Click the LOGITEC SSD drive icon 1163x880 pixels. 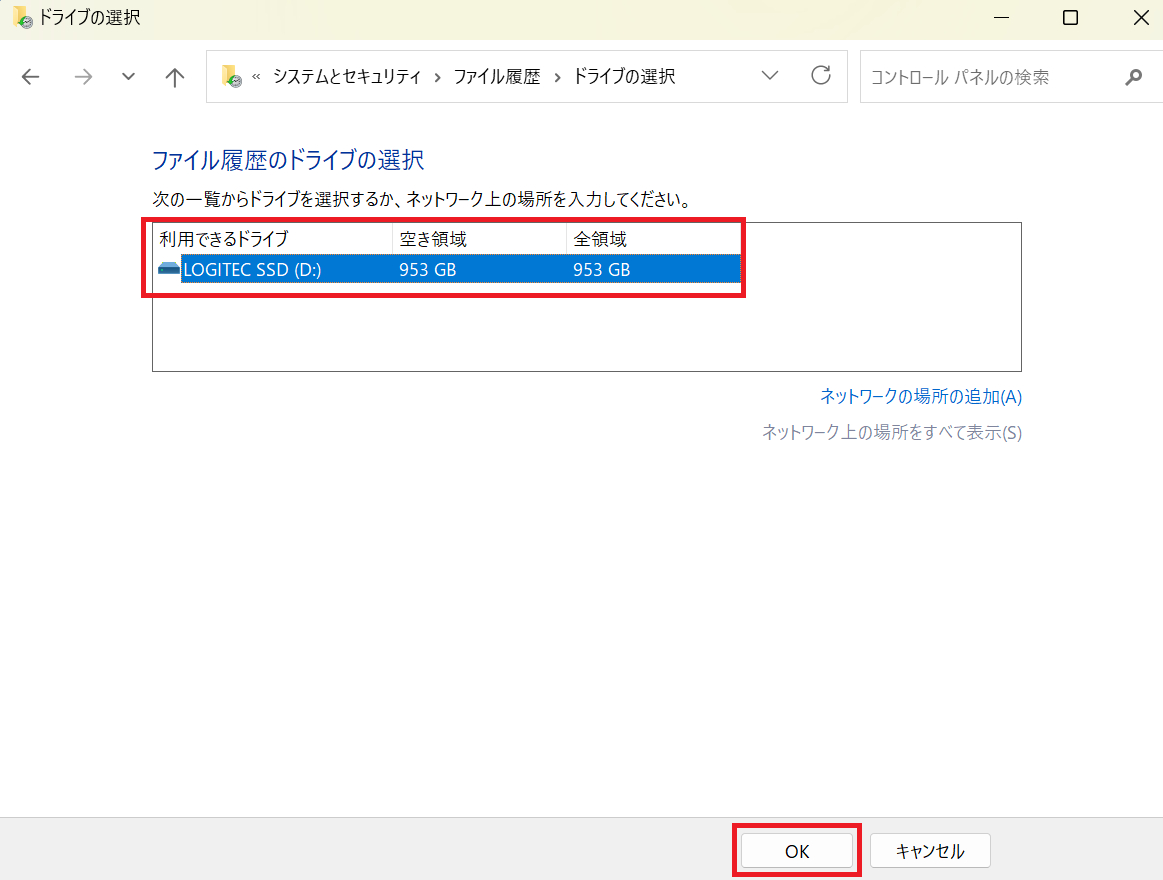168,269
